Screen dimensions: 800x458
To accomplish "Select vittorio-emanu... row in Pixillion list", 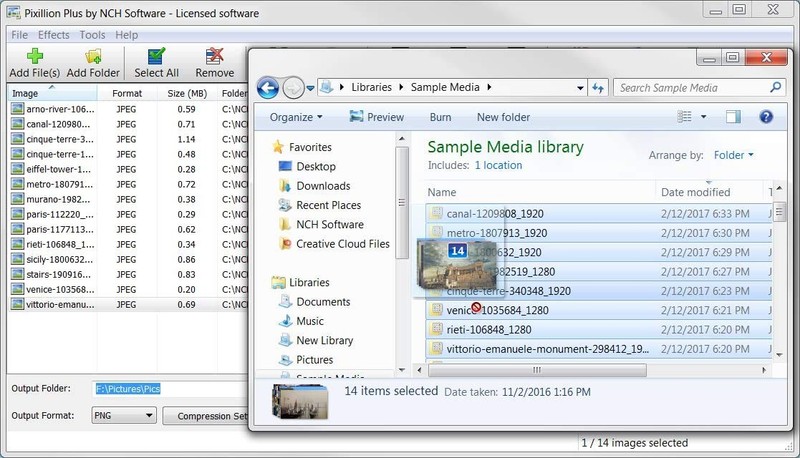I will 128,304.
